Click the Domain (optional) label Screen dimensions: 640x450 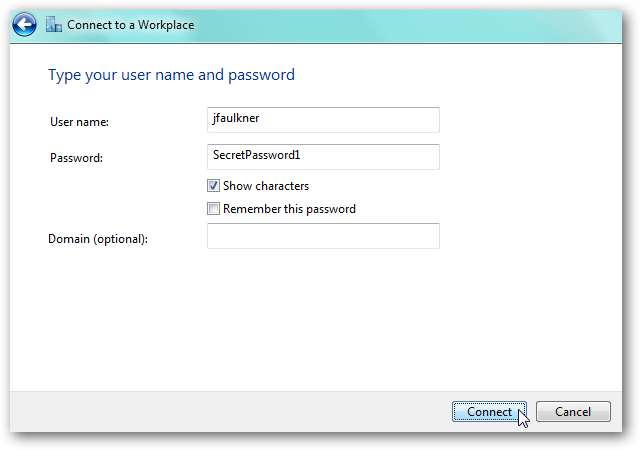tap(98, 238)
